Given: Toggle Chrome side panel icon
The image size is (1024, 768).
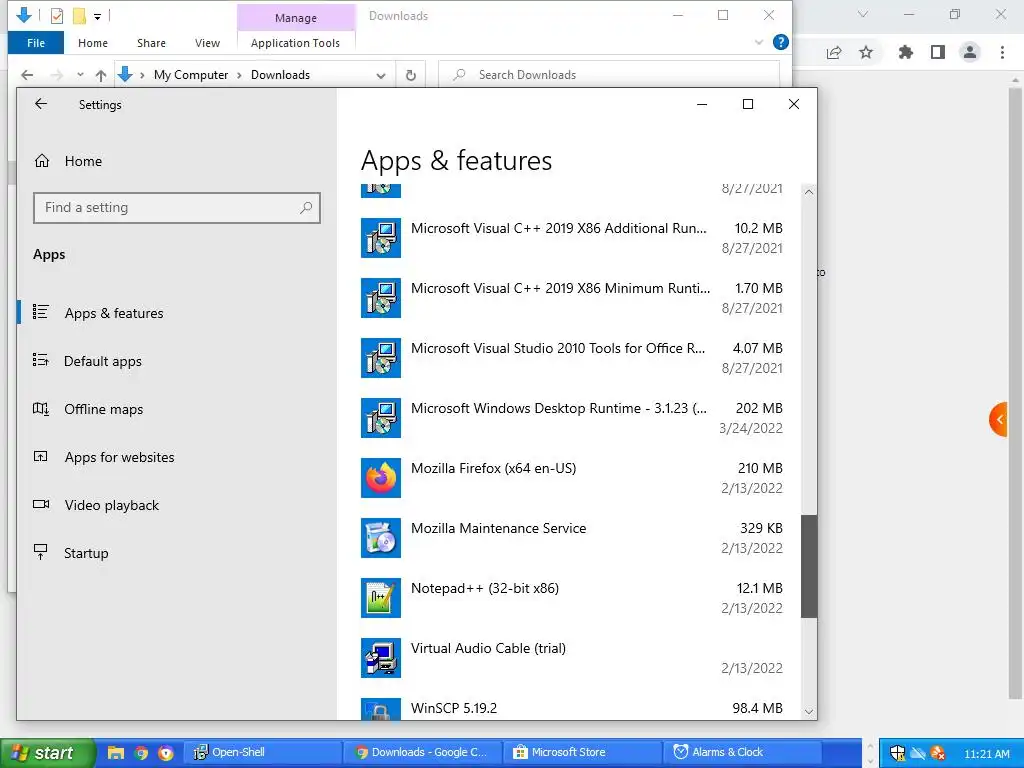Looking at the screenshot, I should [938, 52].
